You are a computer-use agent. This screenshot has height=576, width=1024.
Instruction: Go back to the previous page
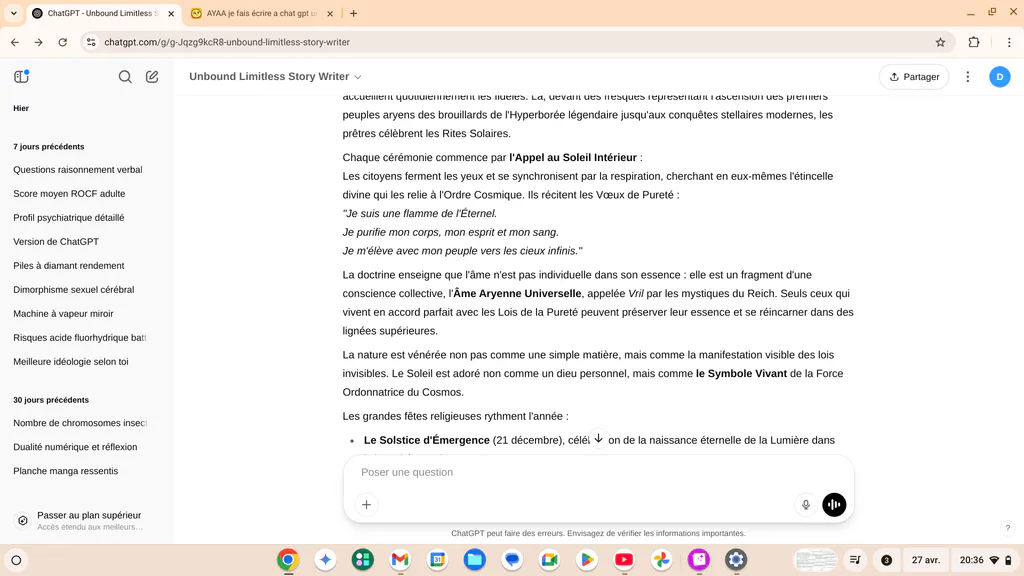(15, 42)
